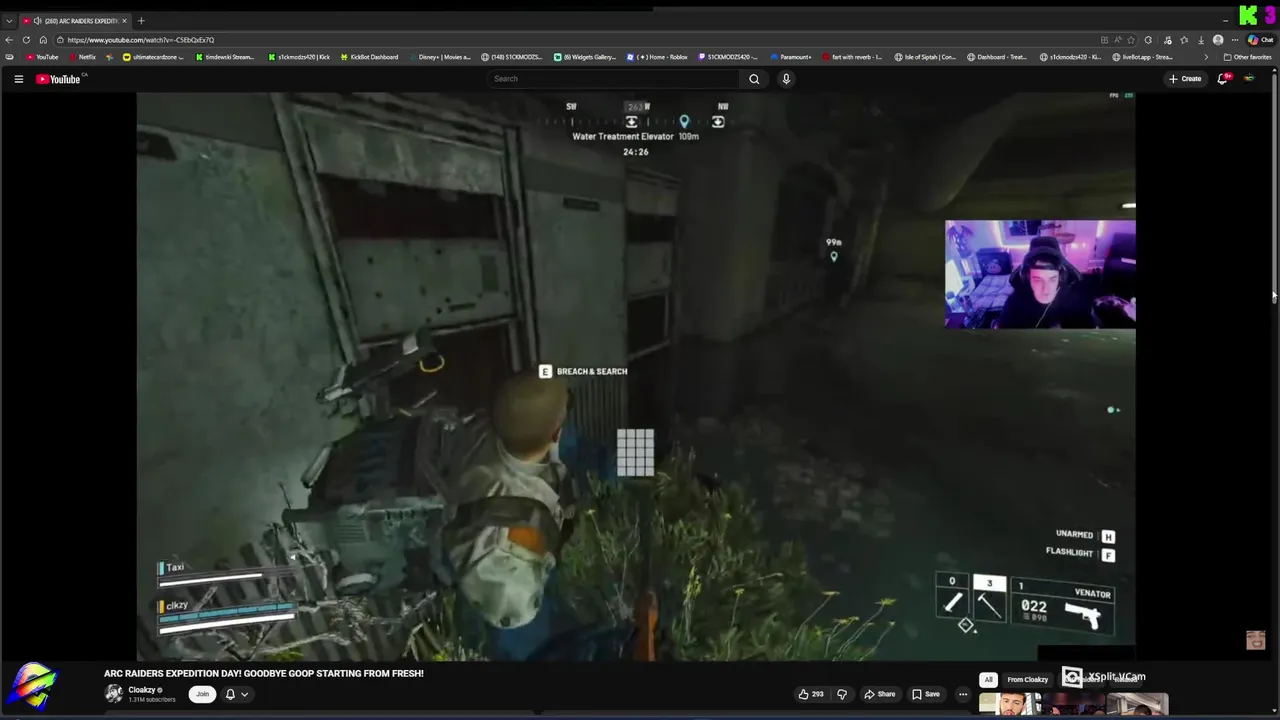The width and height of the screenshot is (1280, 720).
Task: Open the livebot.app bookmark
Action: 1142,57
